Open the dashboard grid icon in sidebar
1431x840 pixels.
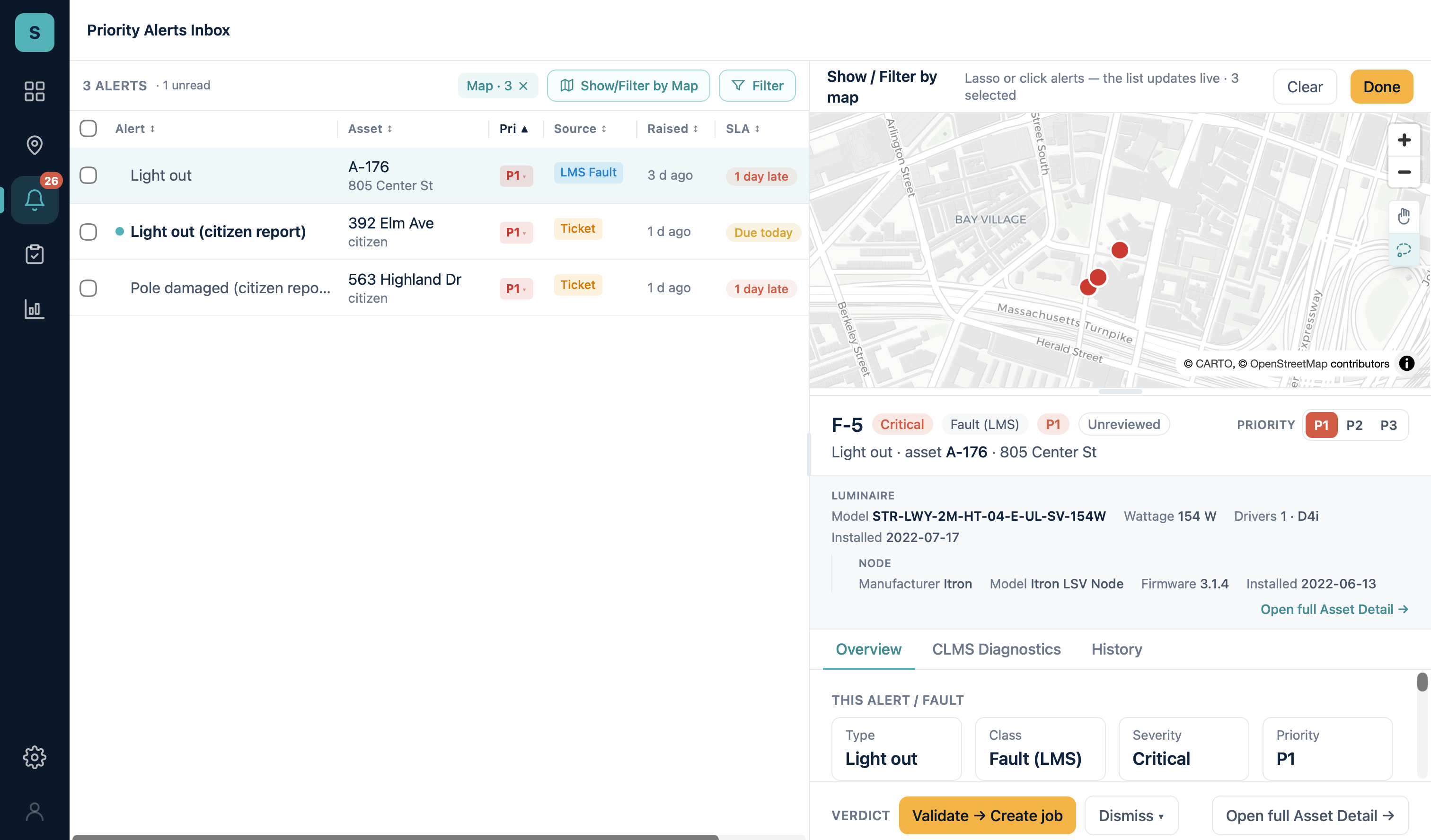(x=35, y=91)
